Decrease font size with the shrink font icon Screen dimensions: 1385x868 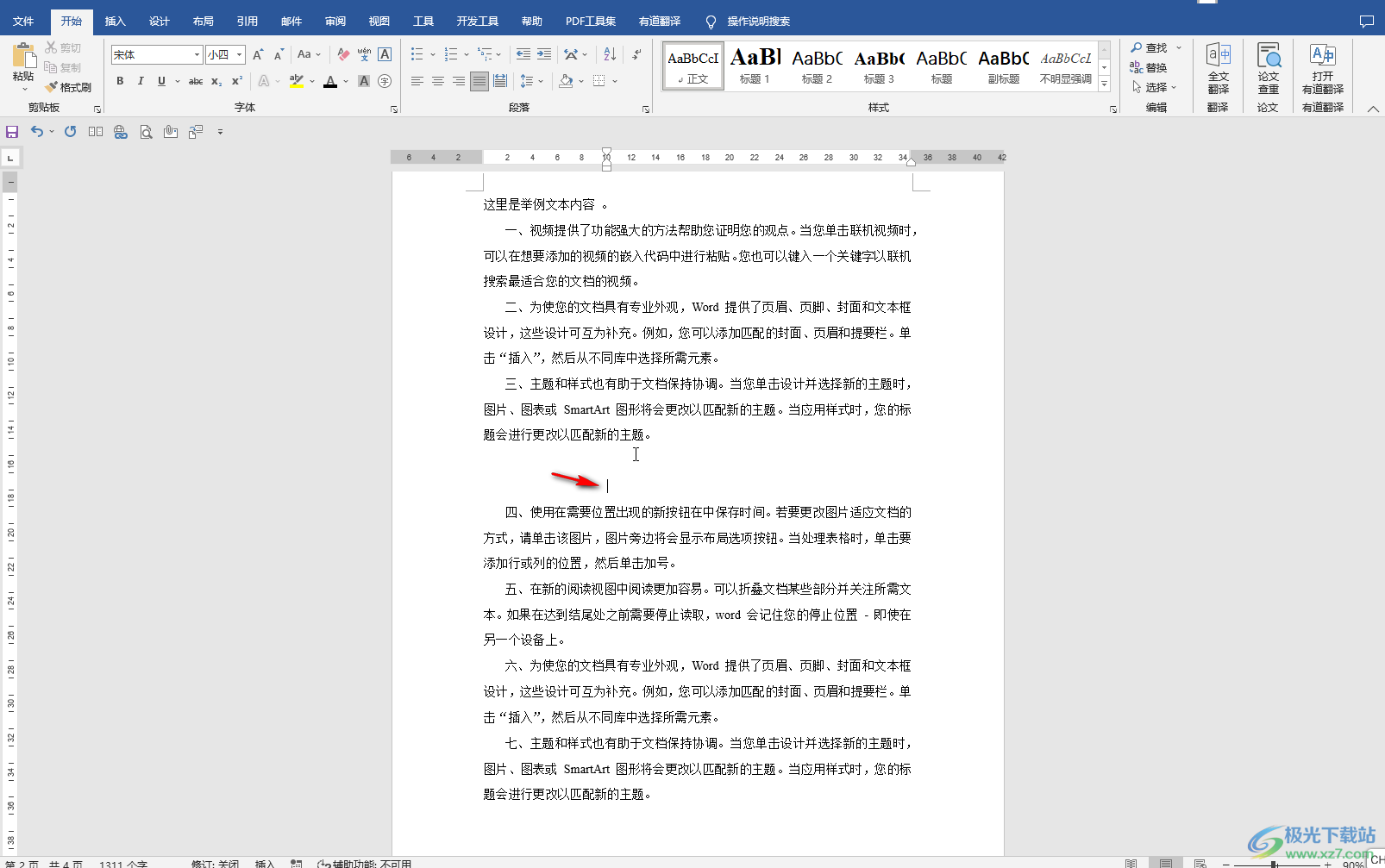[x=279, y=54]
